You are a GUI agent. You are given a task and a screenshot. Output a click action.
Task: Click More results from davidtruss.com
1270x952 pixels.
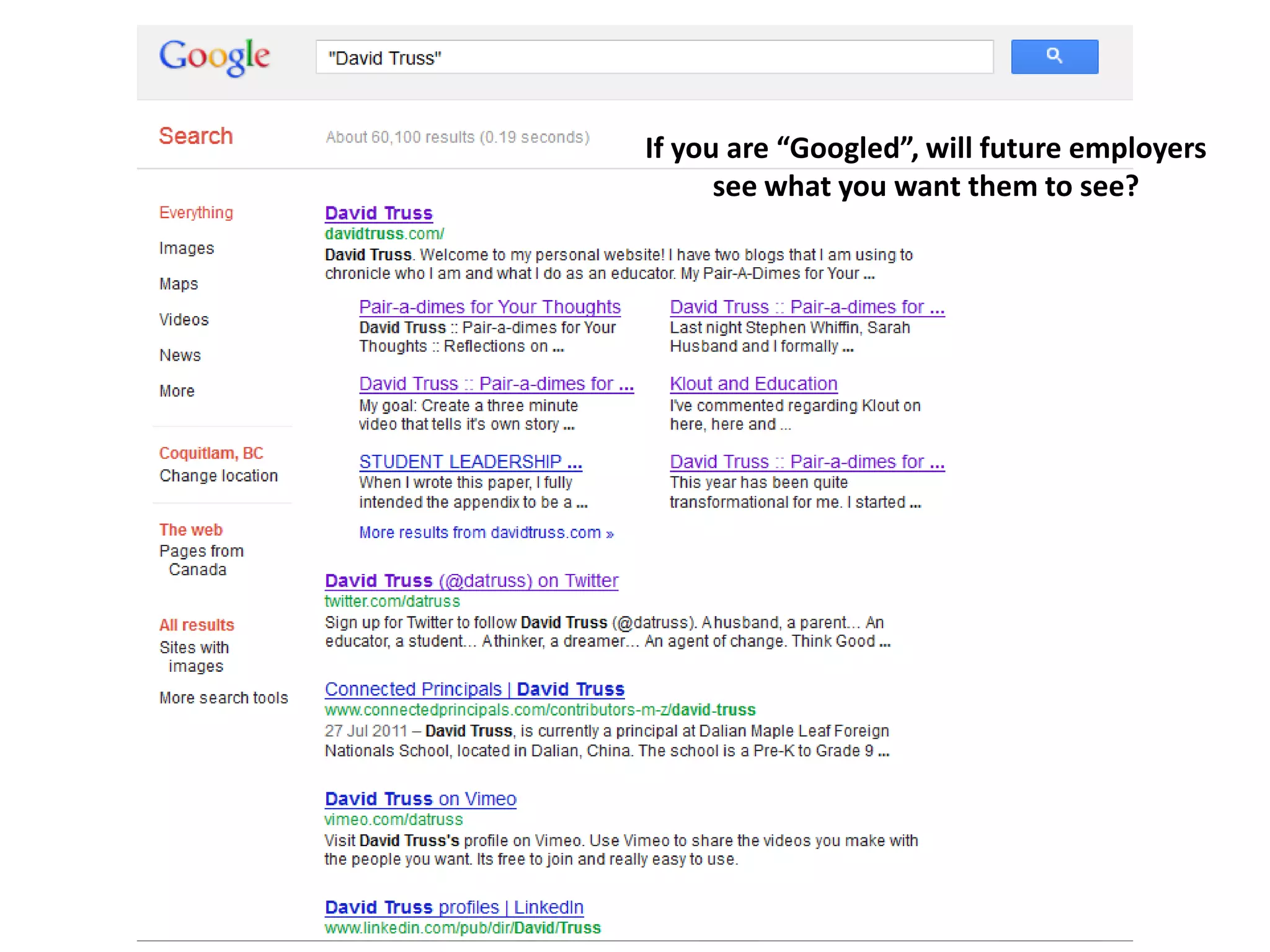pos(486,533)
